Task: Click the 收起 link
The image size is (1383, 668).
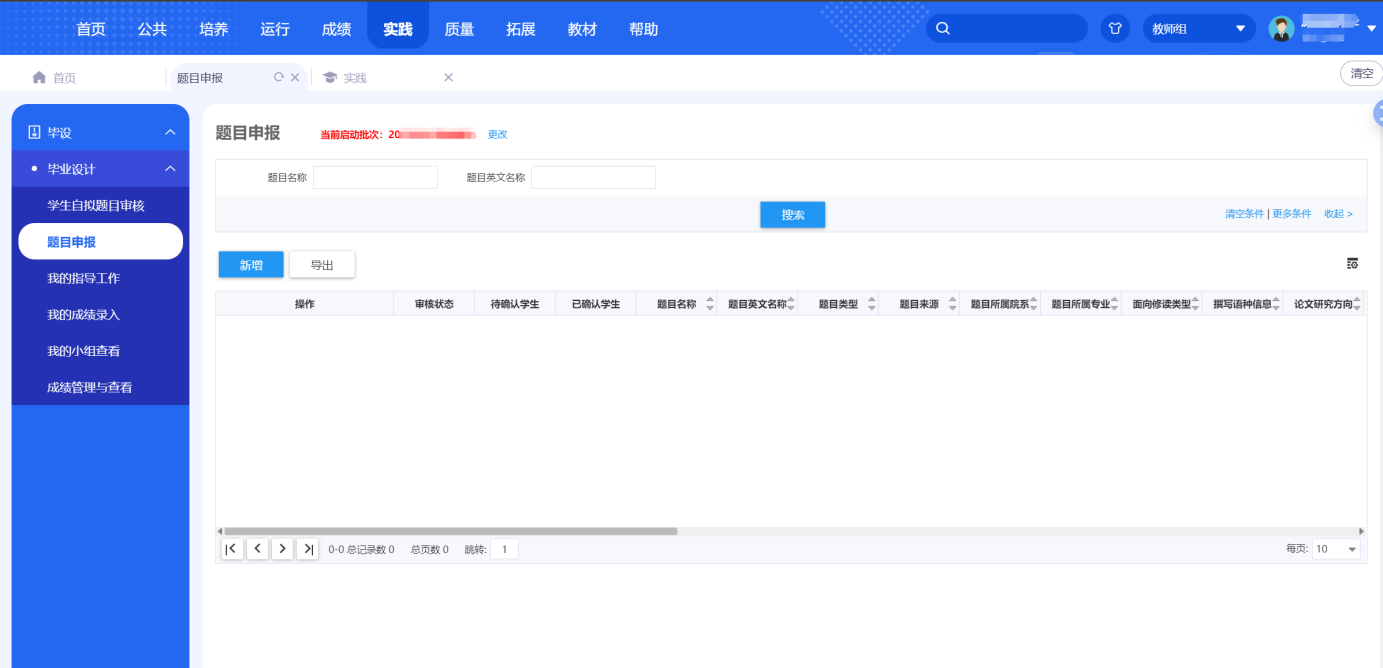Action: 1338,214
